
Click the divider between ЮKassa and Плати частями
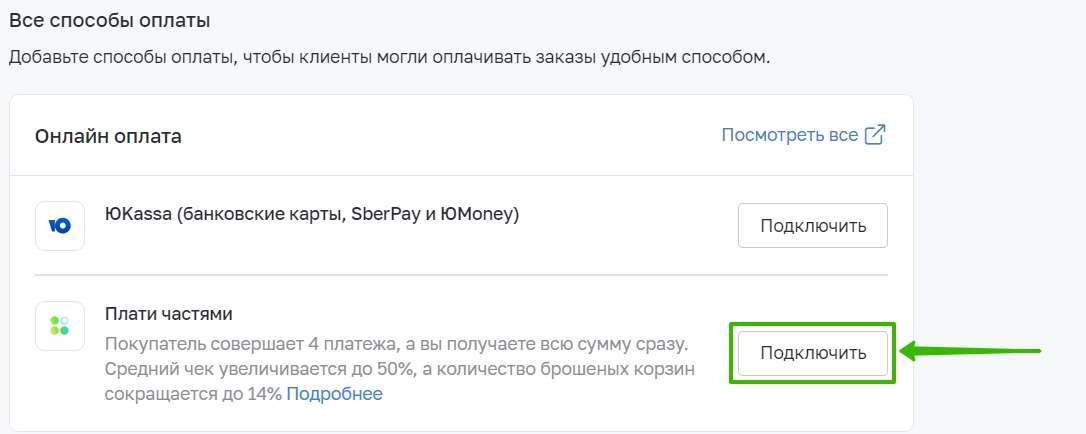pos(461,275)
